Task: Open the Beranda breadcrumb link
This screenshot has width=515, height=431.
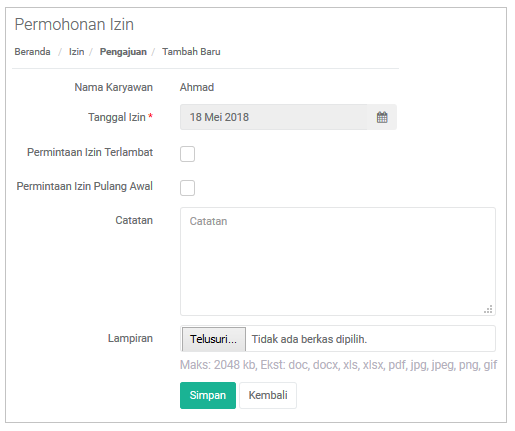Action: 32,52
